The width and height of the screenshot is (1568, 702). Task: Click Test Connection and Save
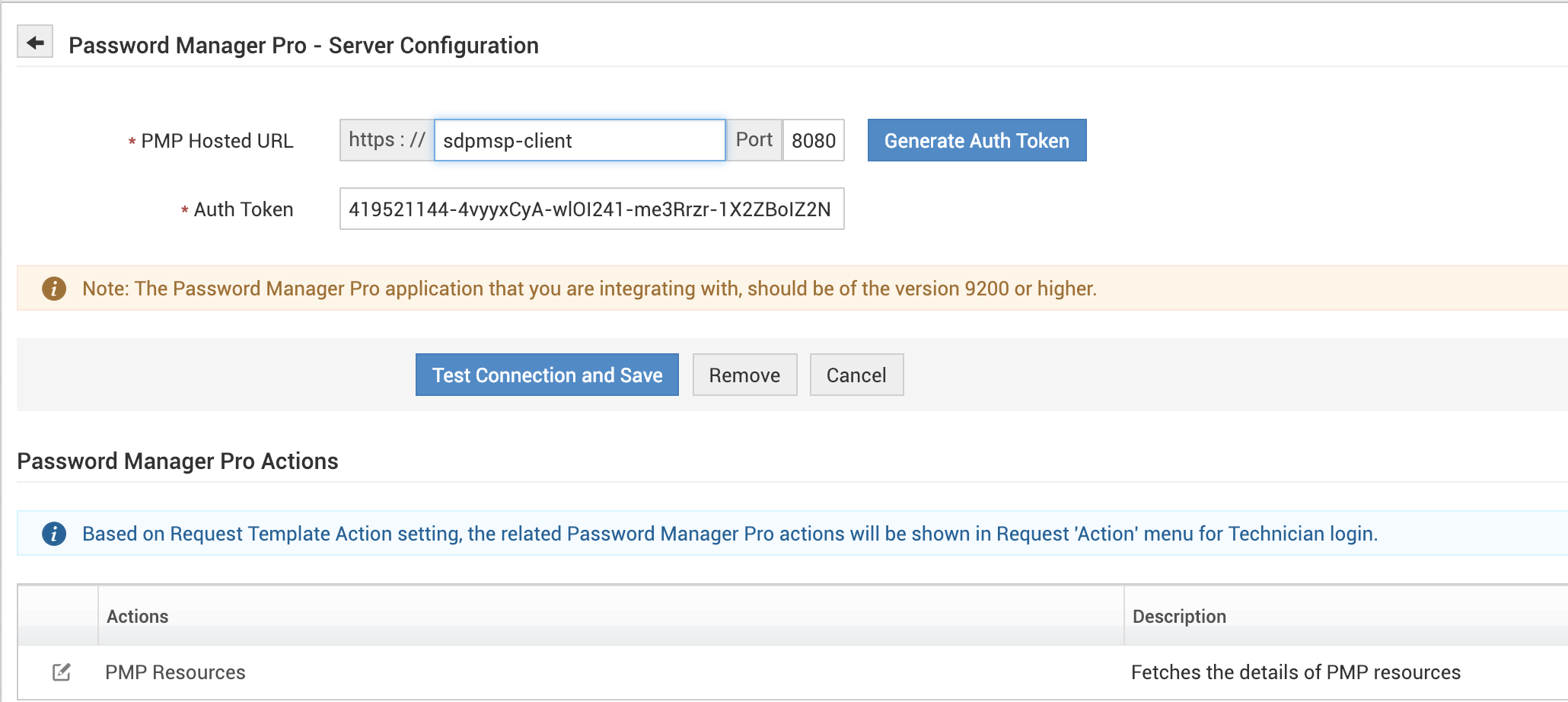coord(547,375)
